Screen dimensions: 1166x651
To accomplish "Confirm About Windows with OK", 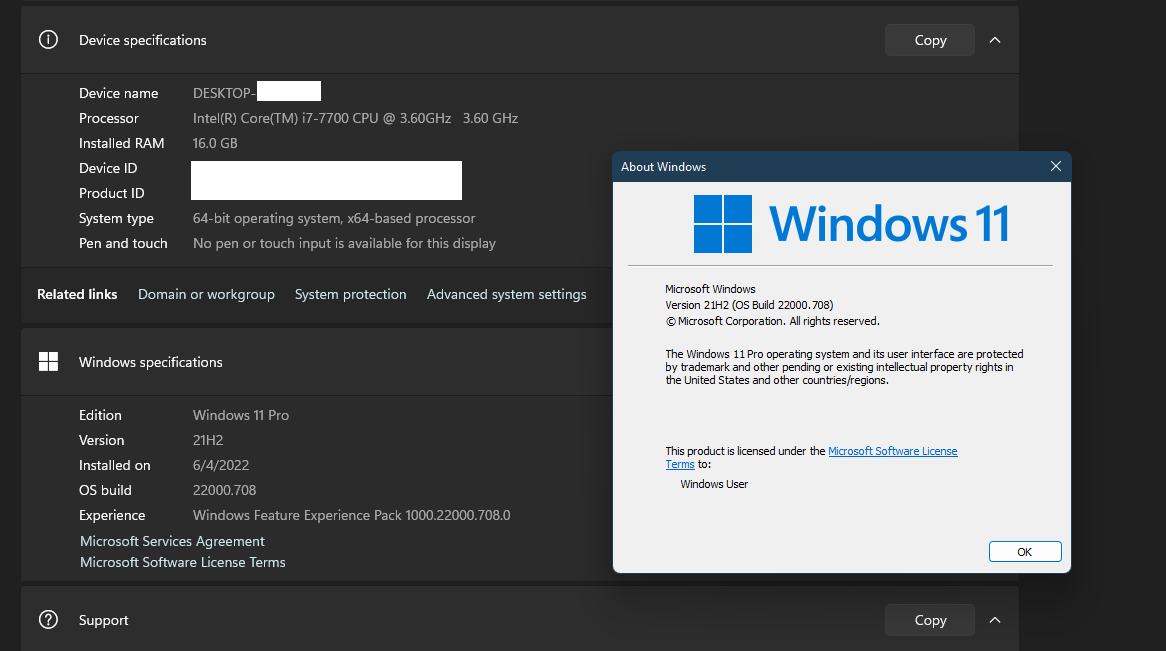I will coord(1025,551).
